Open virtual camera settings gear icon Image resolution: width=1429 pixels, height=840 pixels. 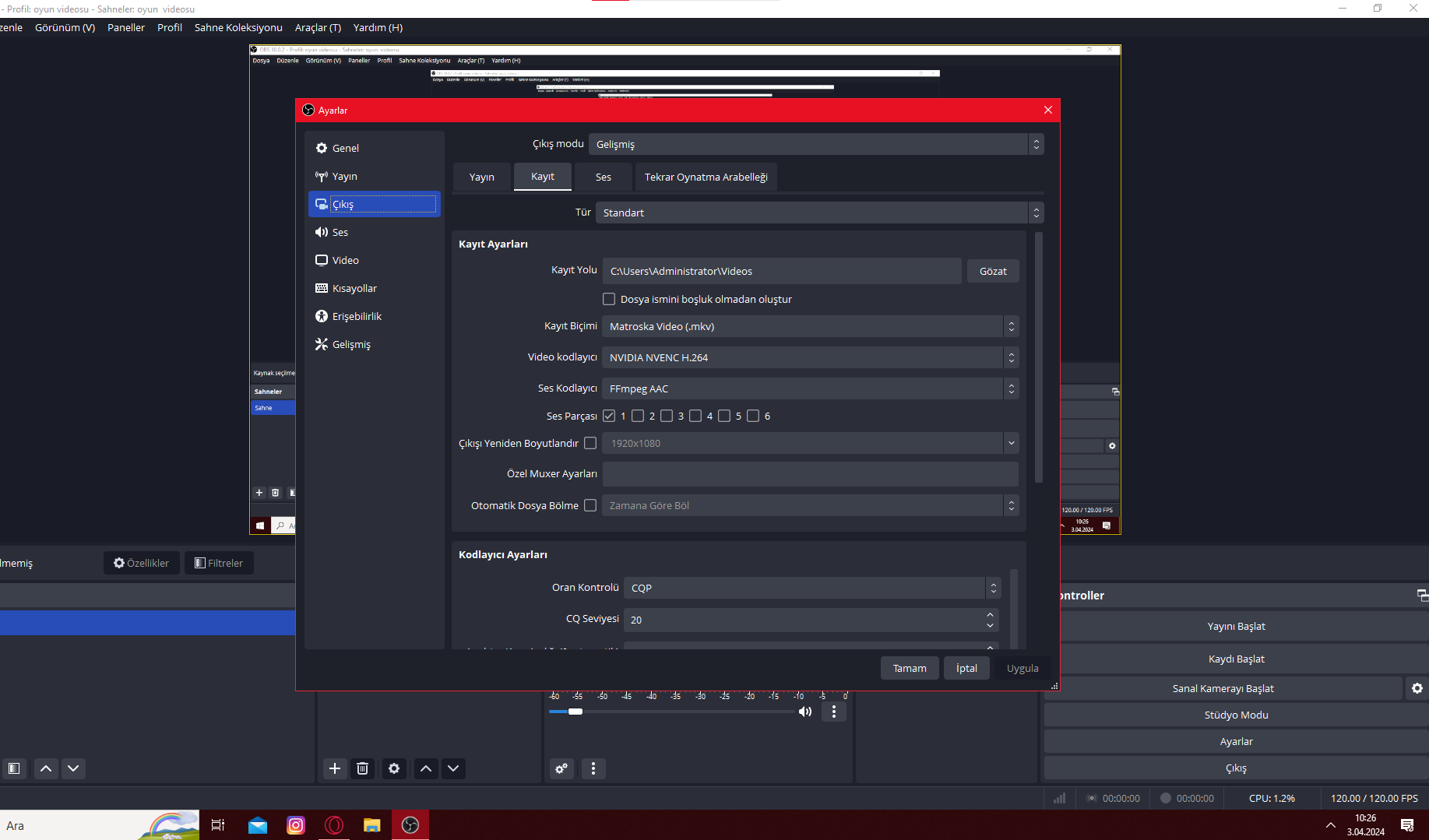coord(1417,688)
